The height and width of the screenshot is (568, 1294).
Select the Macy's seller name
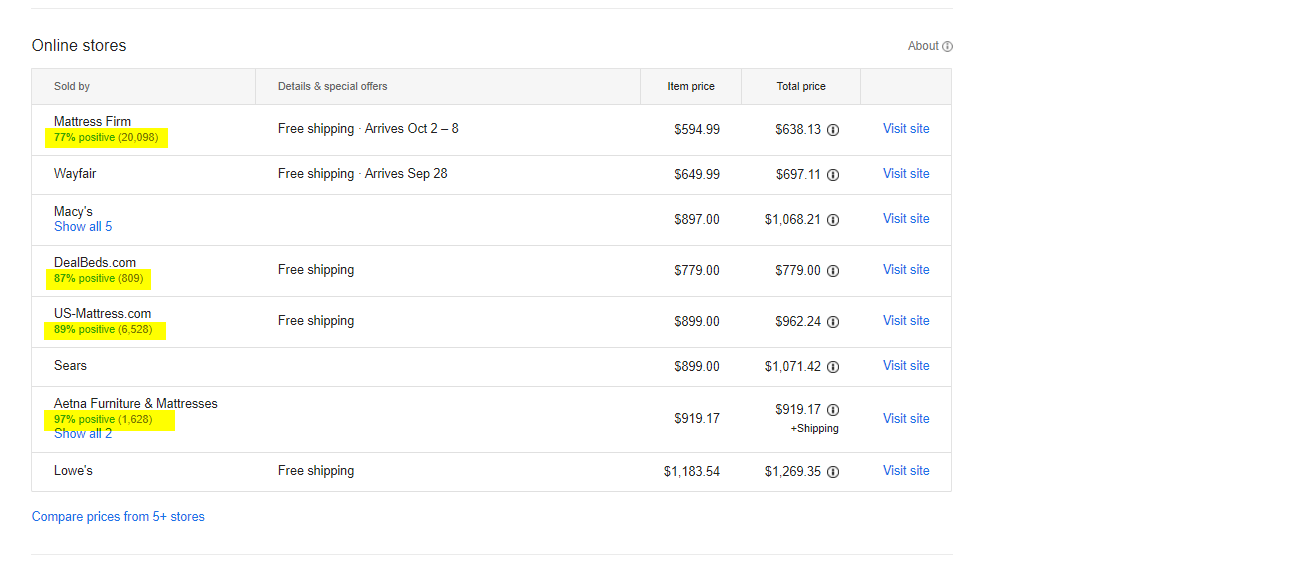[73, 211]
